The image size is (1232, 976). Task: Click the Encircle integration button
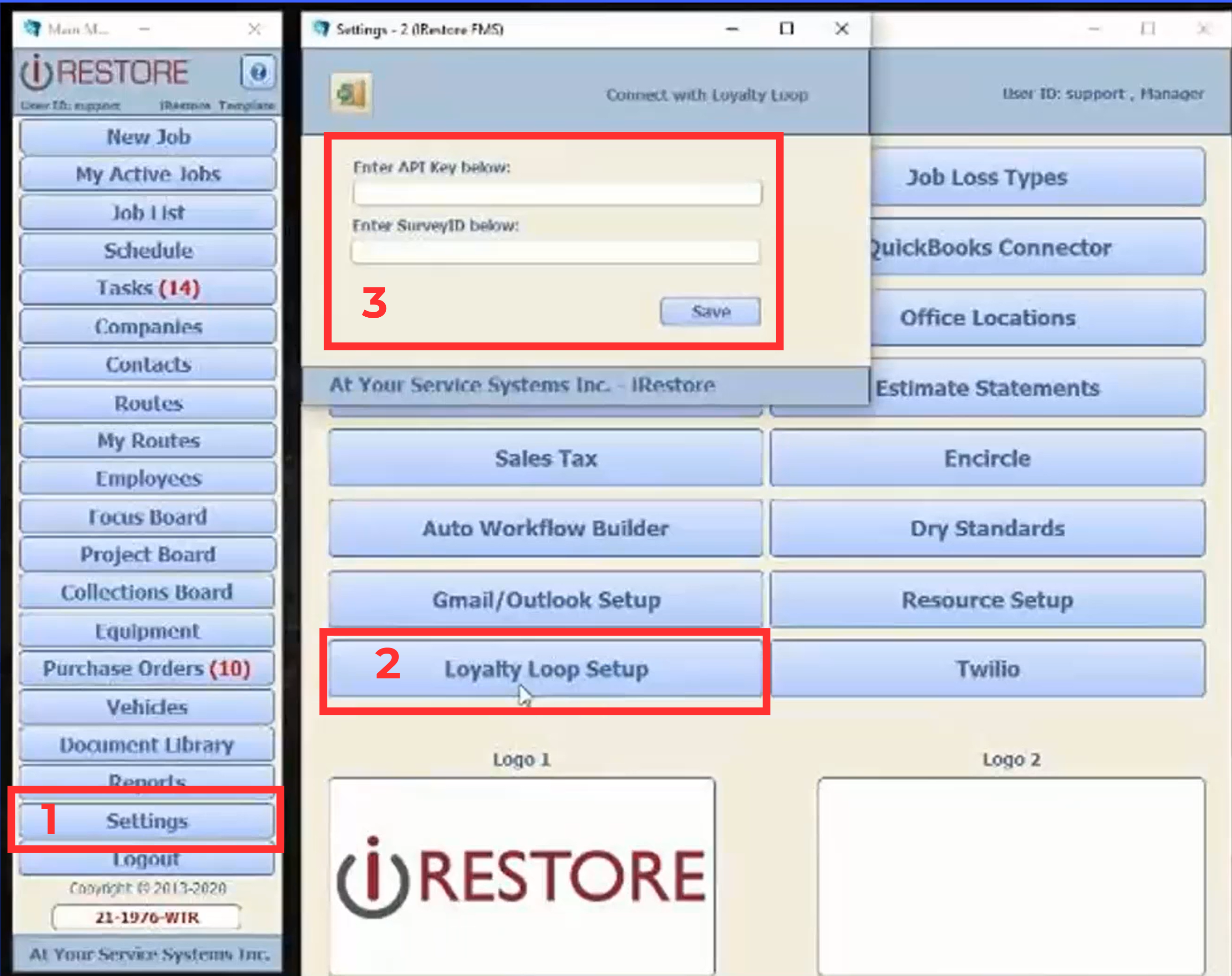coord(988,458)
